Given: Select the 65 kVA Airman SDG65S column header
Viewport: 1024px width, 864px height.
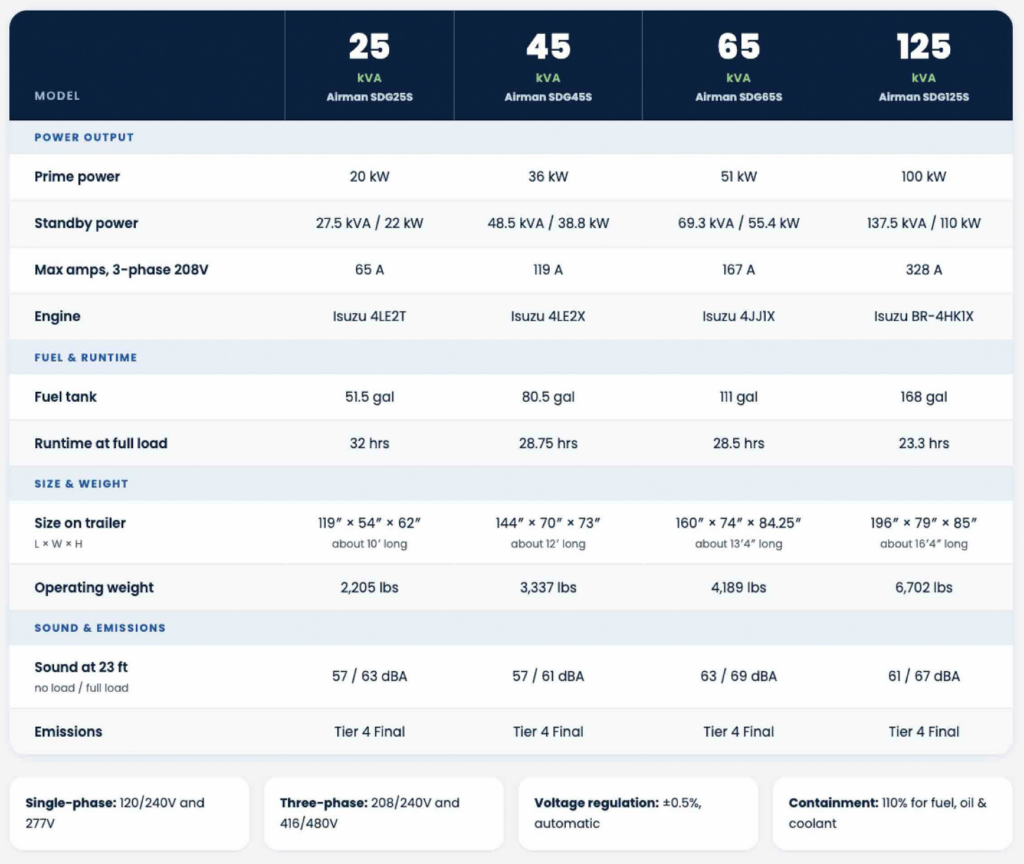Looking at the screenshot, I should click(739, 66).
